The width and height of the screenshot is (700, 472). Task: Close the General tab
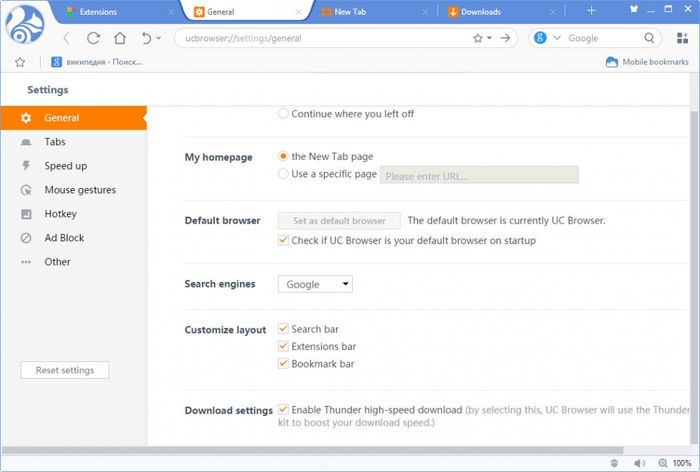click(298, 12)
